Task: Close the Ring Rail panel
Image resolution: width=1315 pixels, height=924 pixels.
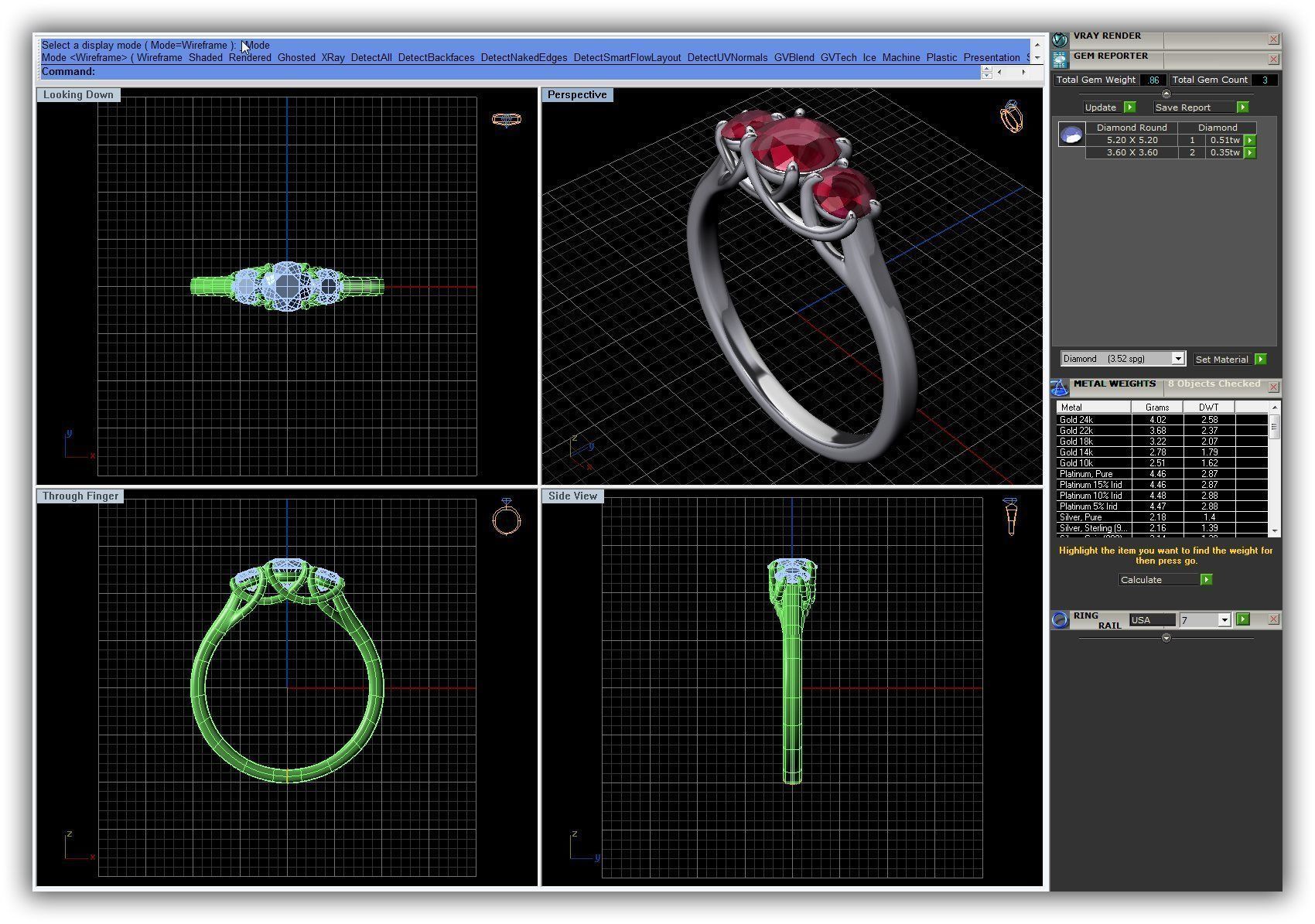Action: 1273,619
